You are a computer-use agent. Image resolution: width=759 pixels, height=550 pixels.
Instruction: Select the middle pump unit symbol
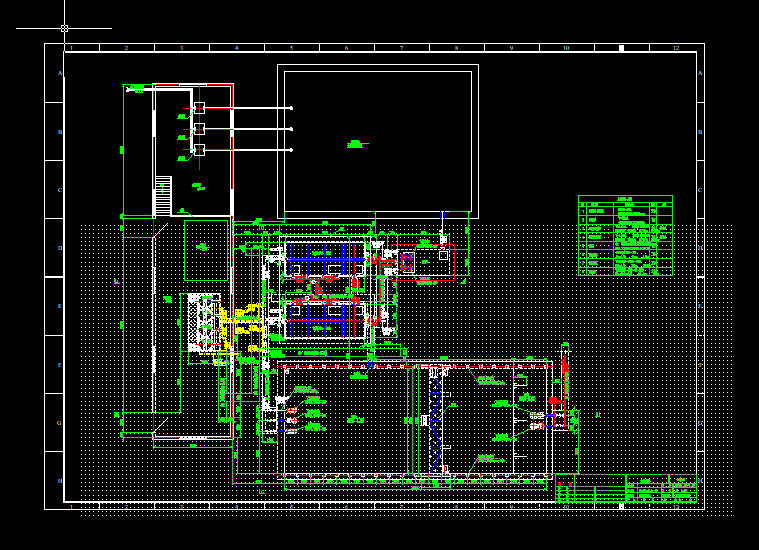tap(199, 129)
